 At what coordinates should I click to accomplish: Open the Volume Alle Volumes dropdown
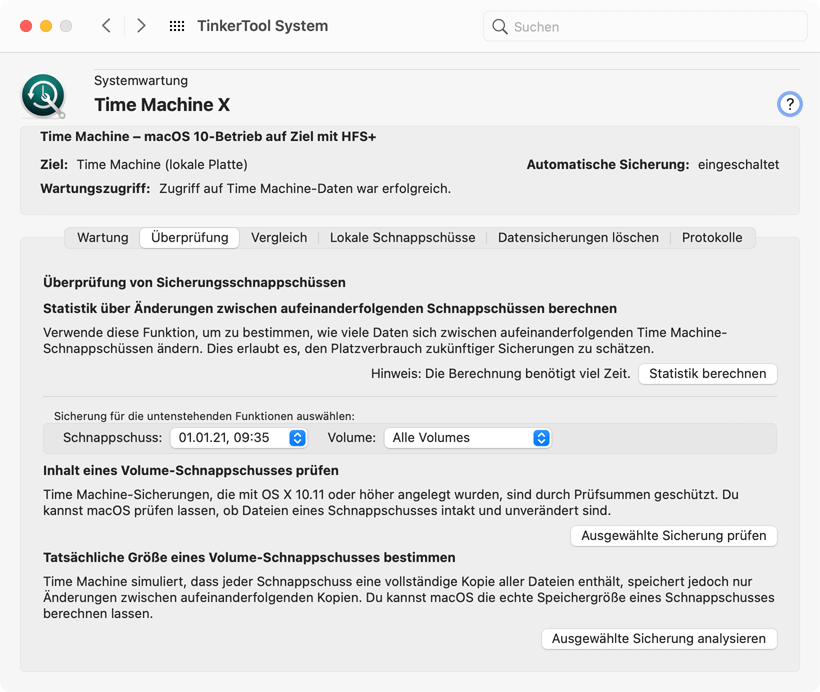point(468,438)
